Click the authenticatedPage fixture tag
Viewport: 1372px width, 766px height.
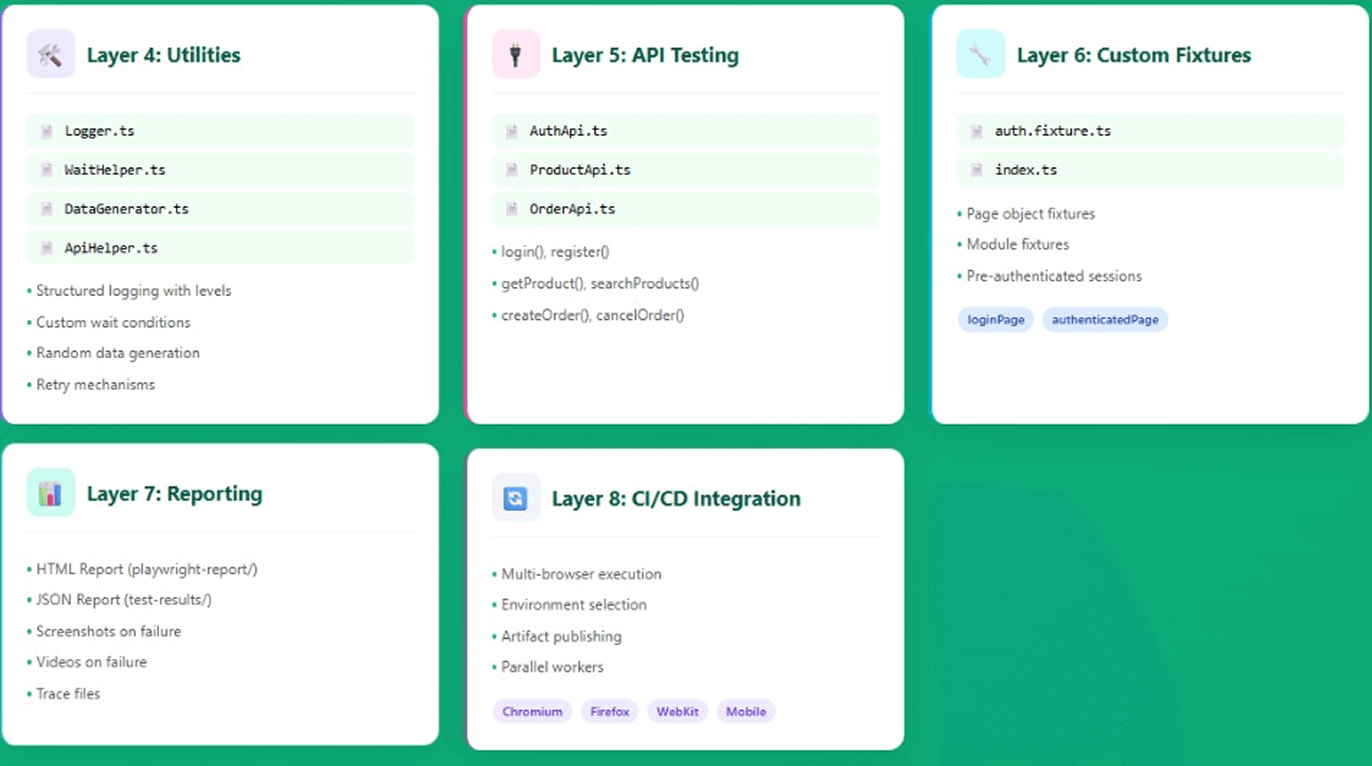tap(1105, 320)
